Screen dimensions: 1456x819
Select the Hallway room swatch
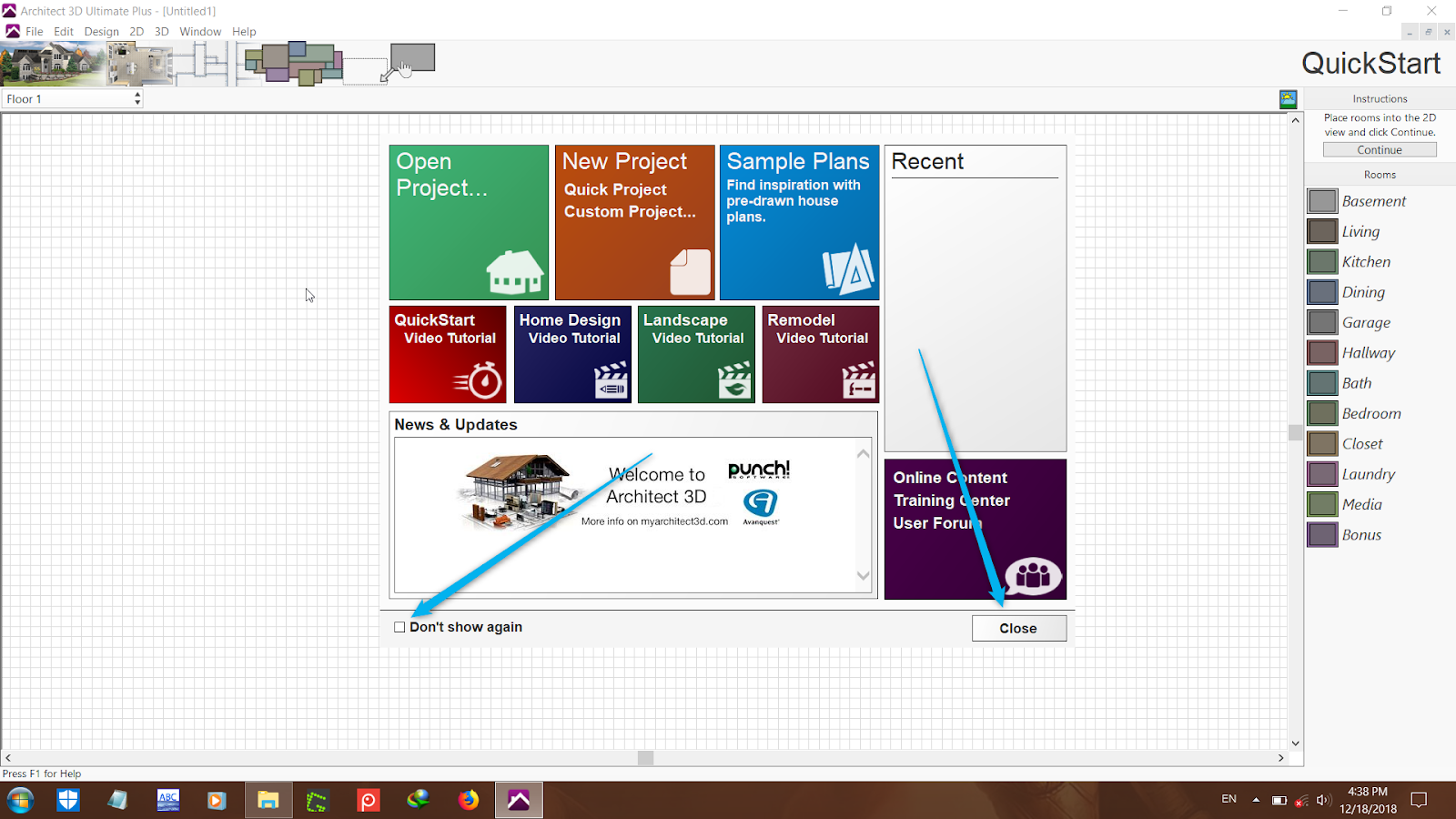pos(1322,353)
